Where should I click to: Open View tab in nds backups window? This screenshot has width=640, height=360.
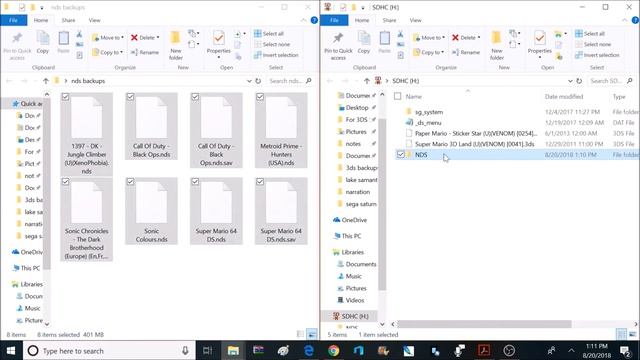click(94, 20)
